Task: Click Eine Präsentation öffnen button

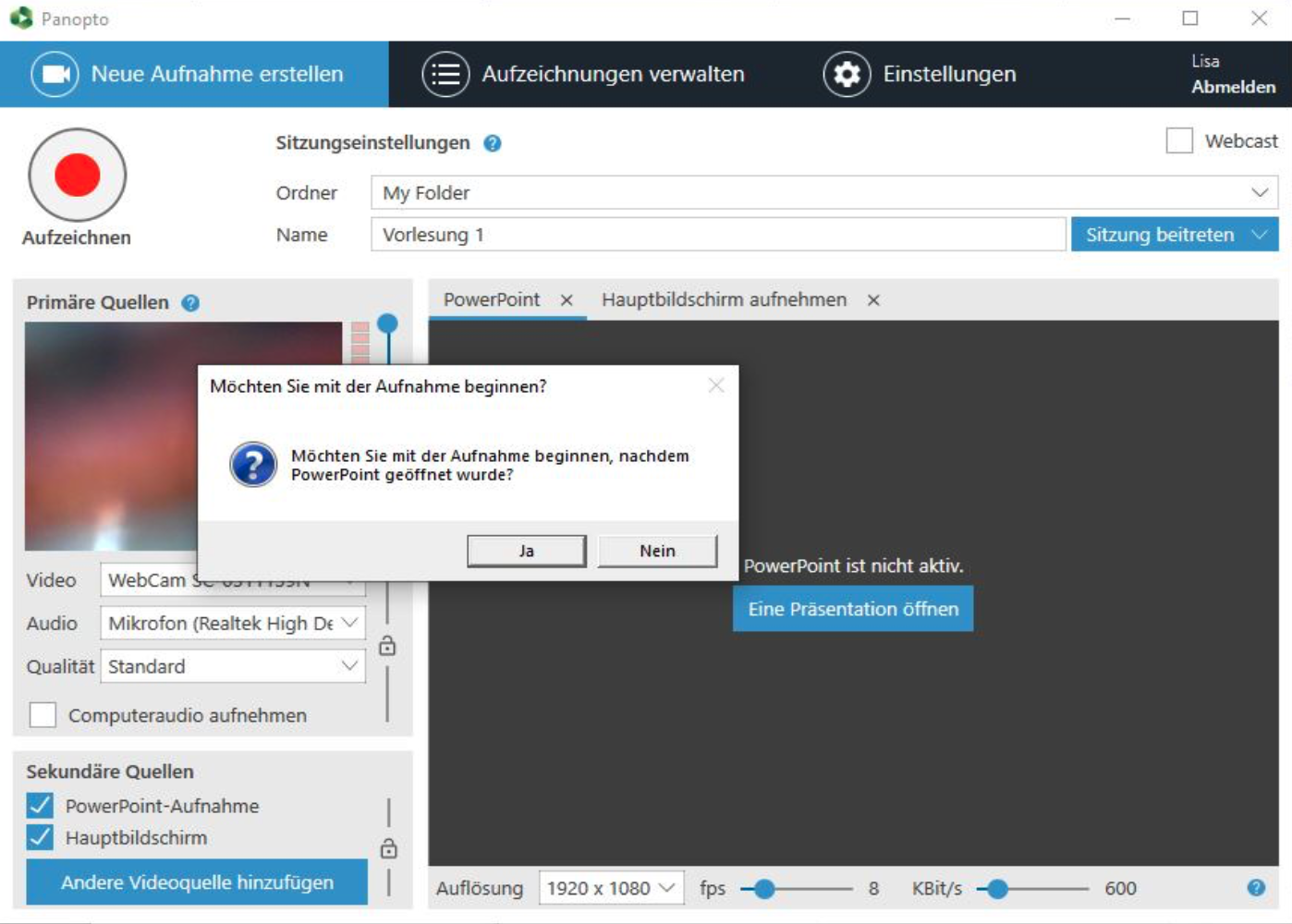Action: 853,609
